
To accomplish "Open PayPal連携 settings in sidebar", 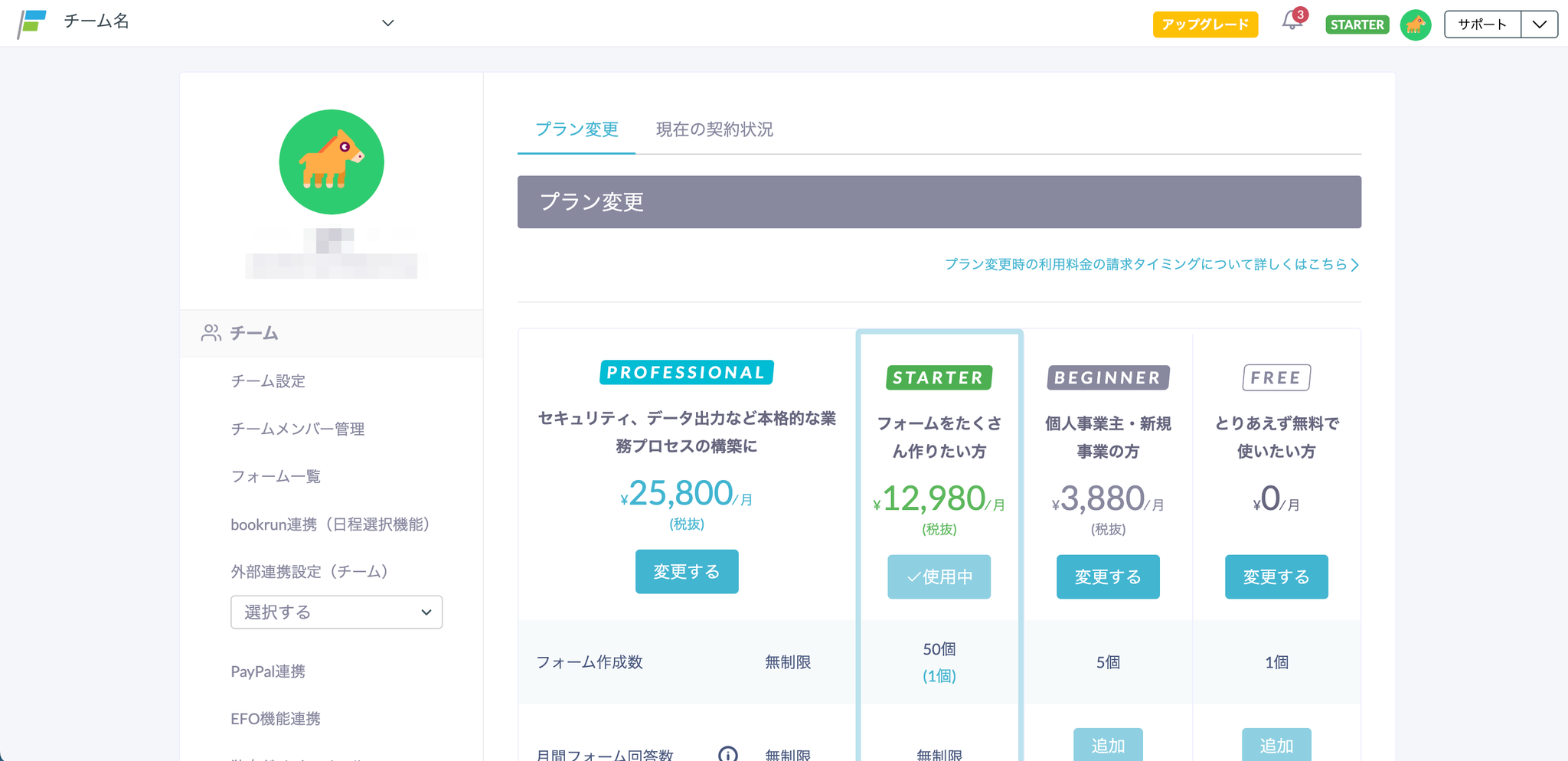I will 268,671.
